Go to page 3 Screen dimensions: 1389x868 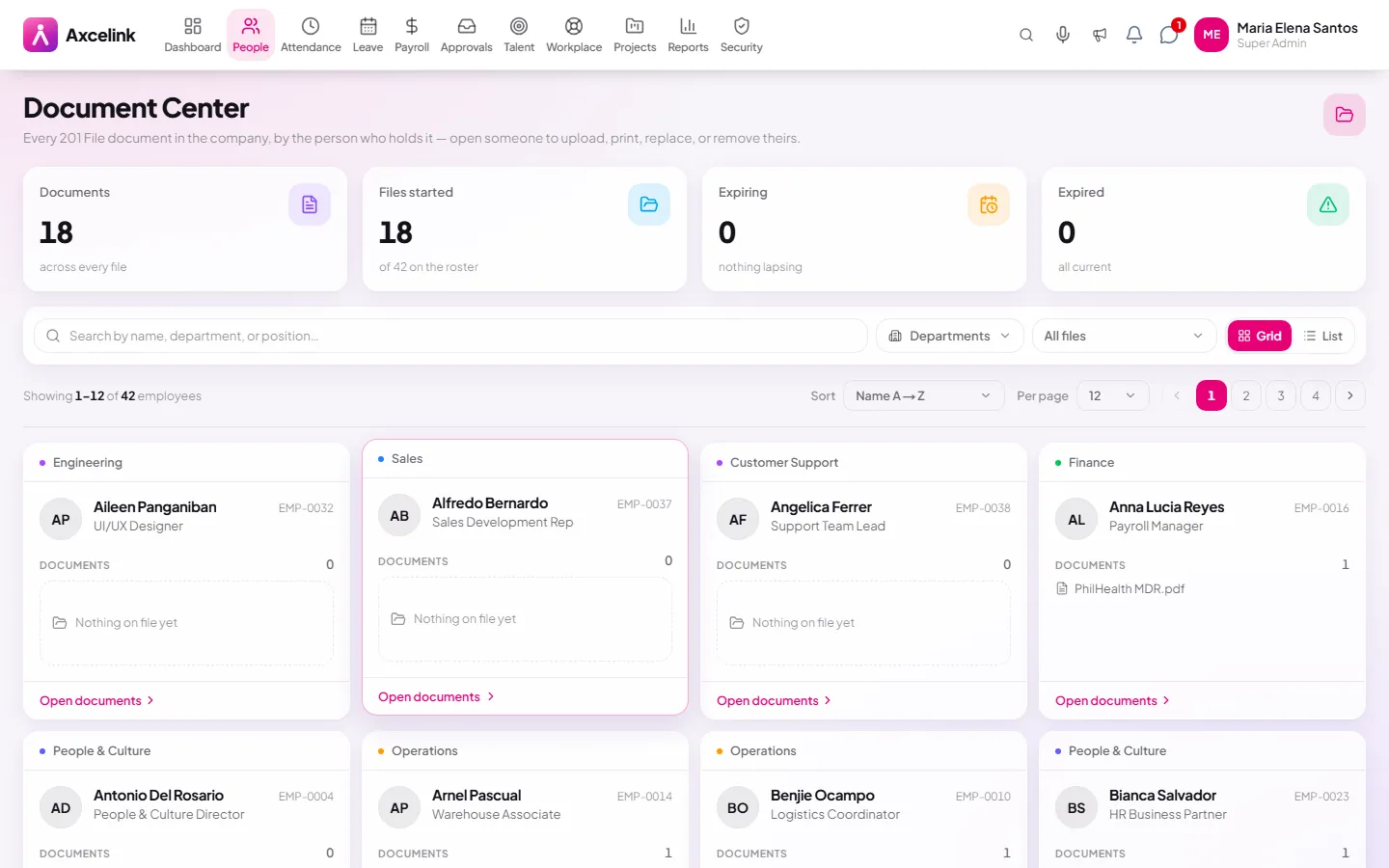[x=1281, y=395]
